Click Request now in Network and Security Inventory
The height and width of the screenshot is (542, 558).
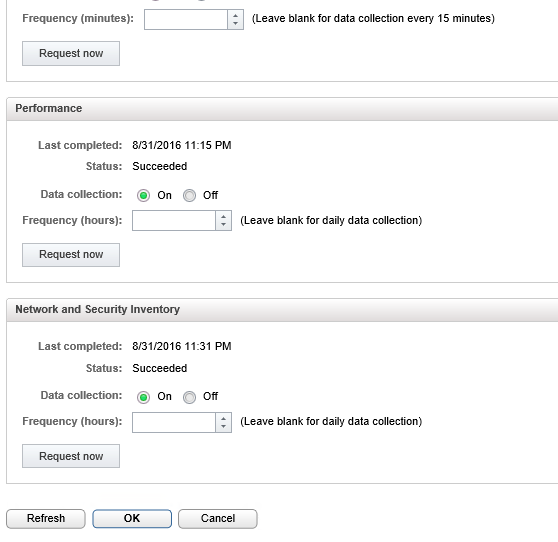[x=71, y=456]
